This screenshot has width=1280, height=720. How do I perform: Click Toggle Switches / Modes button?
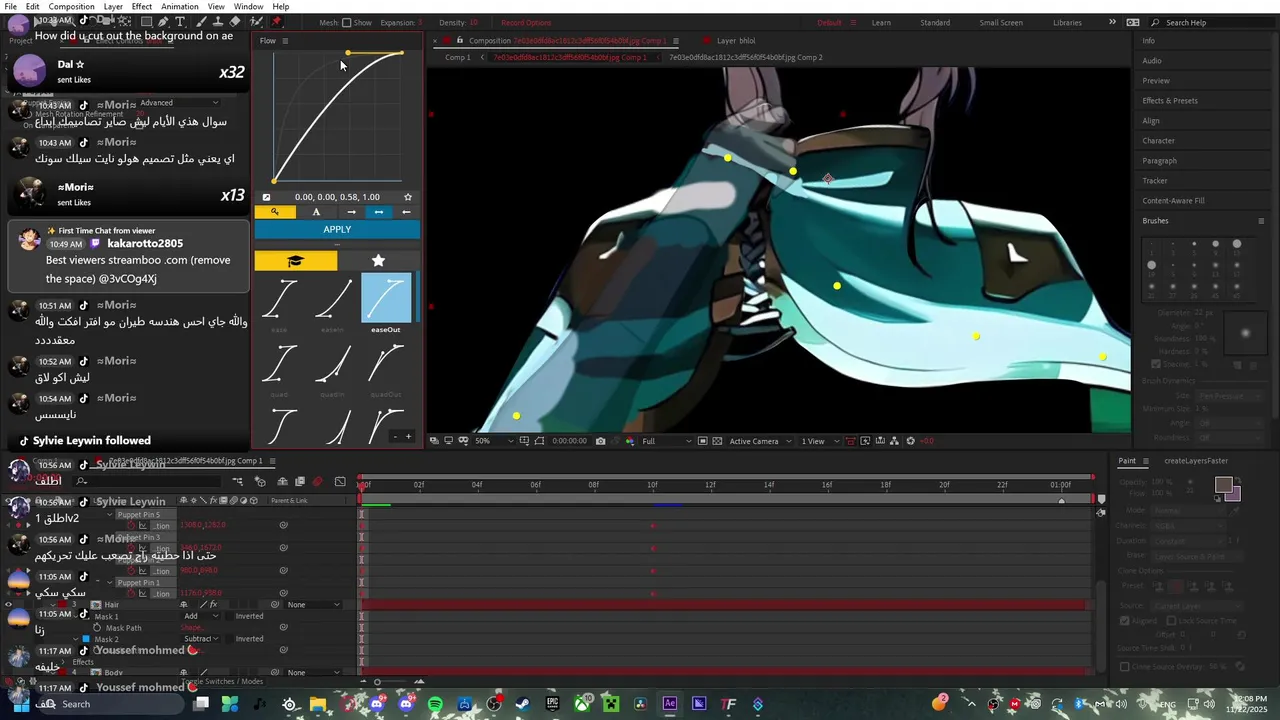[x=224, y=682]
